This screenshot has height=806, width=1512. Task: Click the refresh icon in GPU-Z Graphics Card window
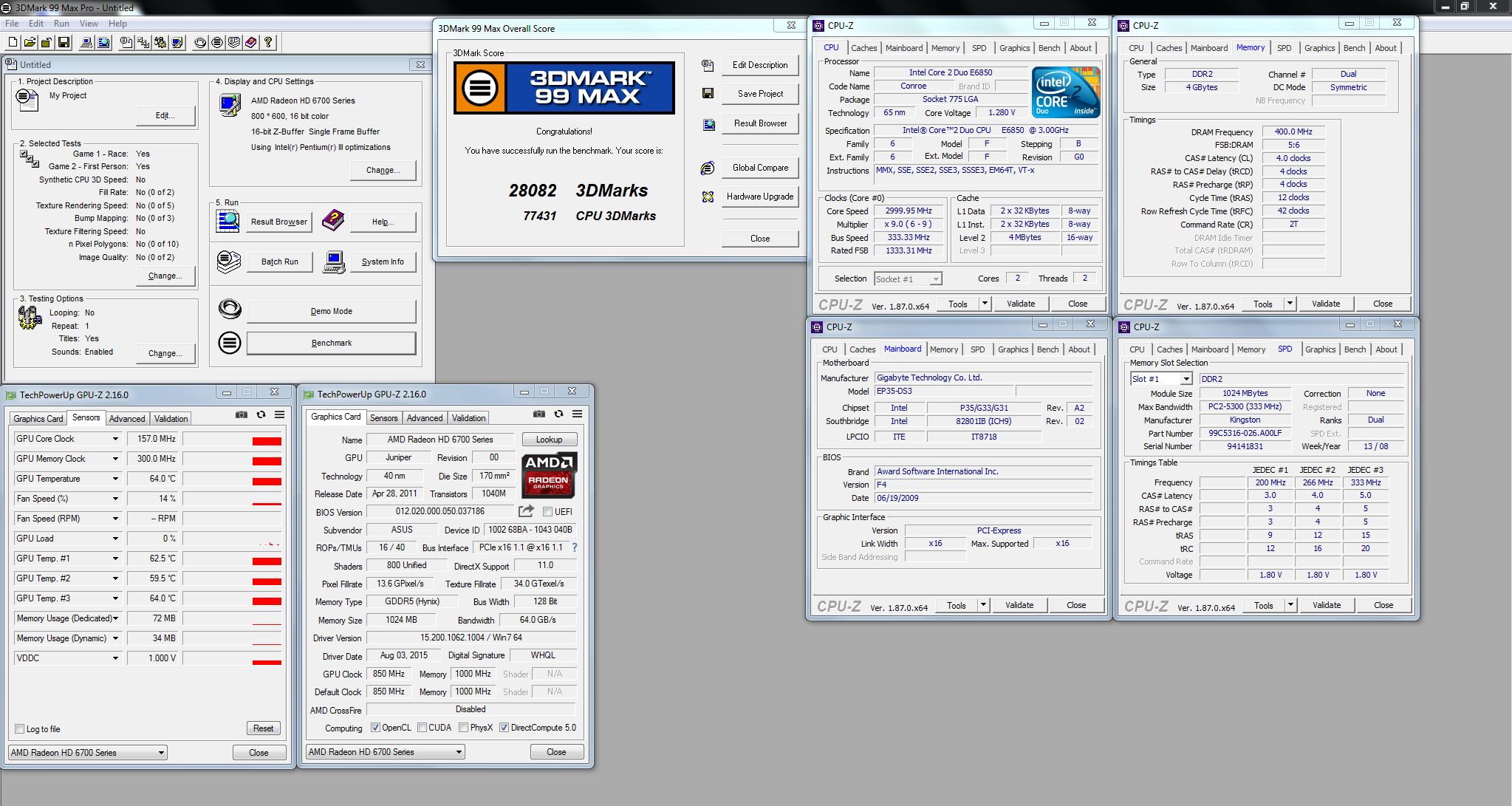pyautogui.click(x=558, y=414)
